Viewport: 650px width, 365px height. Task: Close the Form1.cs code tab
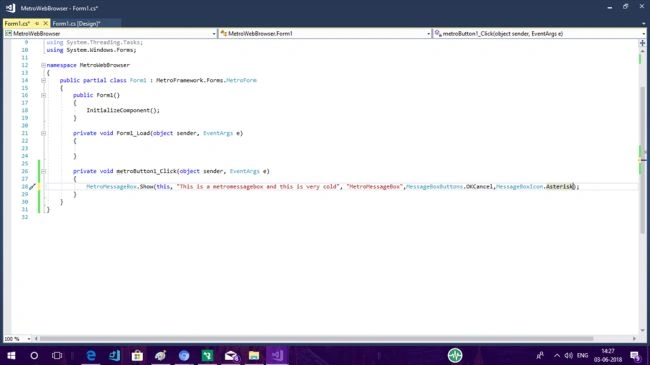pos(46,24)
